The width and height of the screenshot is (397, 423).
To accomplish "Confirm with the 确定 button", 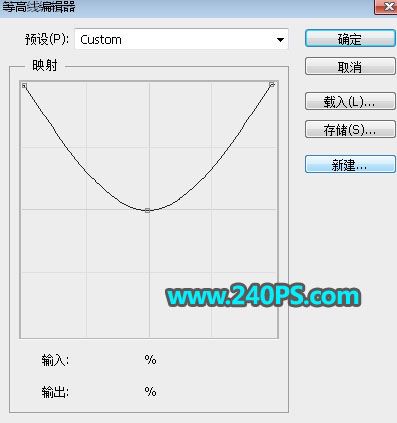I will click(x=350, y=39).
